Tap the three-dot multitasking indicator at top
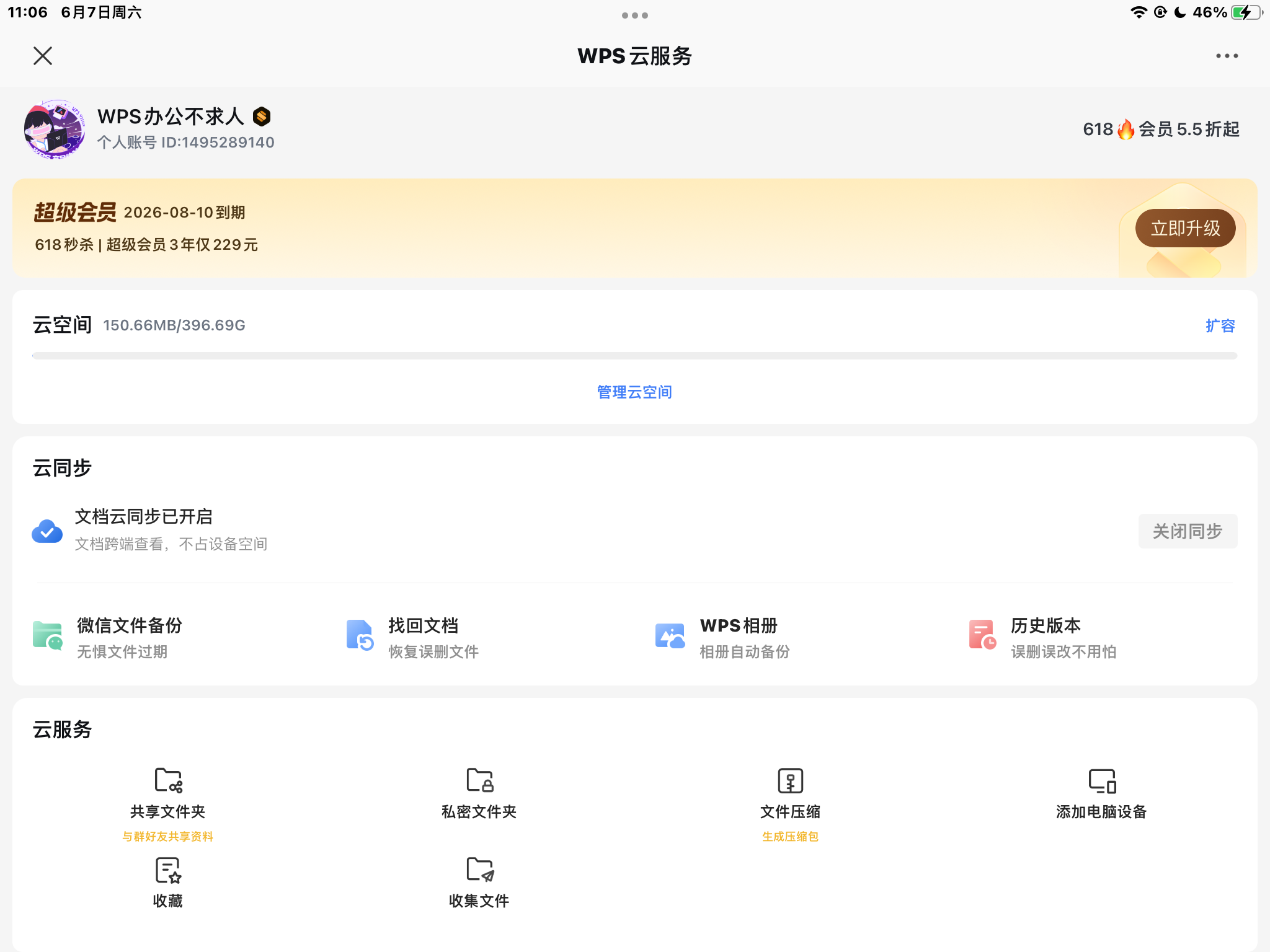Screen dimensions: 1270x952 point(634,15)
